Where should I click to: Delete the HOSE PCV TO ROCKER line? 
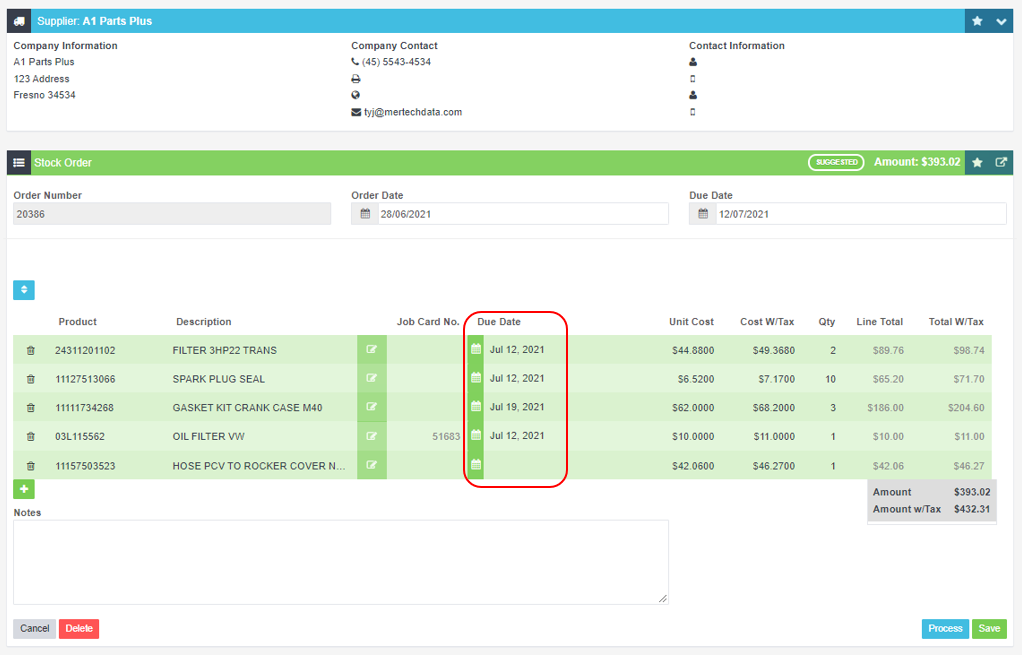tap(31, 466)
